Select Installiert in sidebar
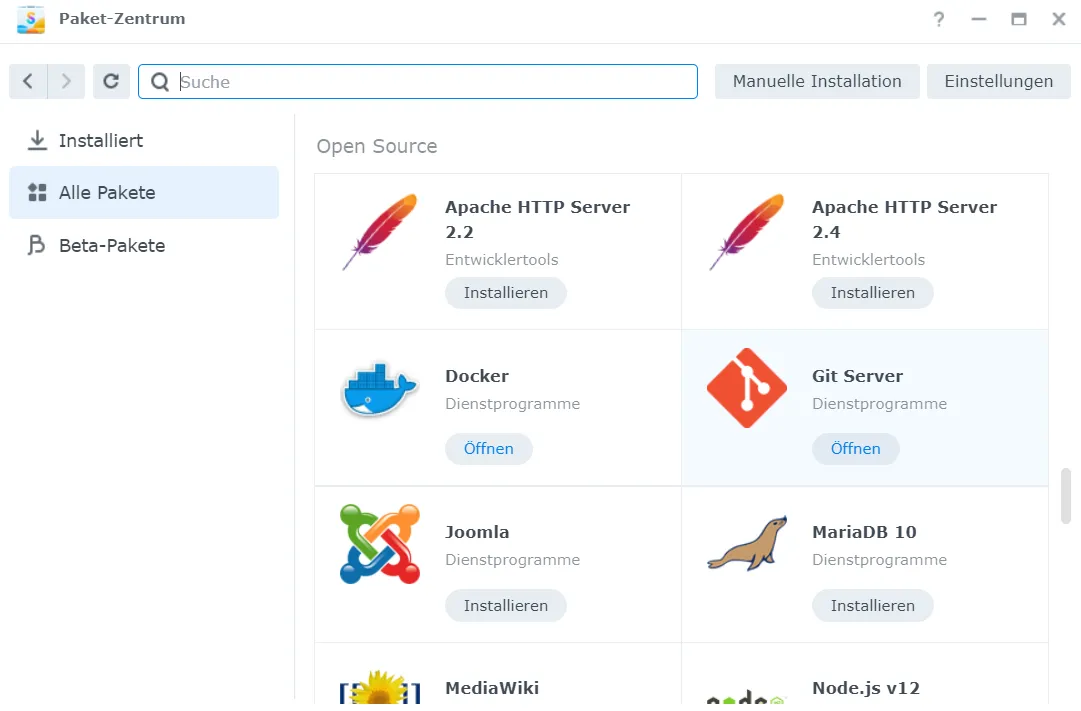The image size is (1081, 711). click(x=144, y=141)
